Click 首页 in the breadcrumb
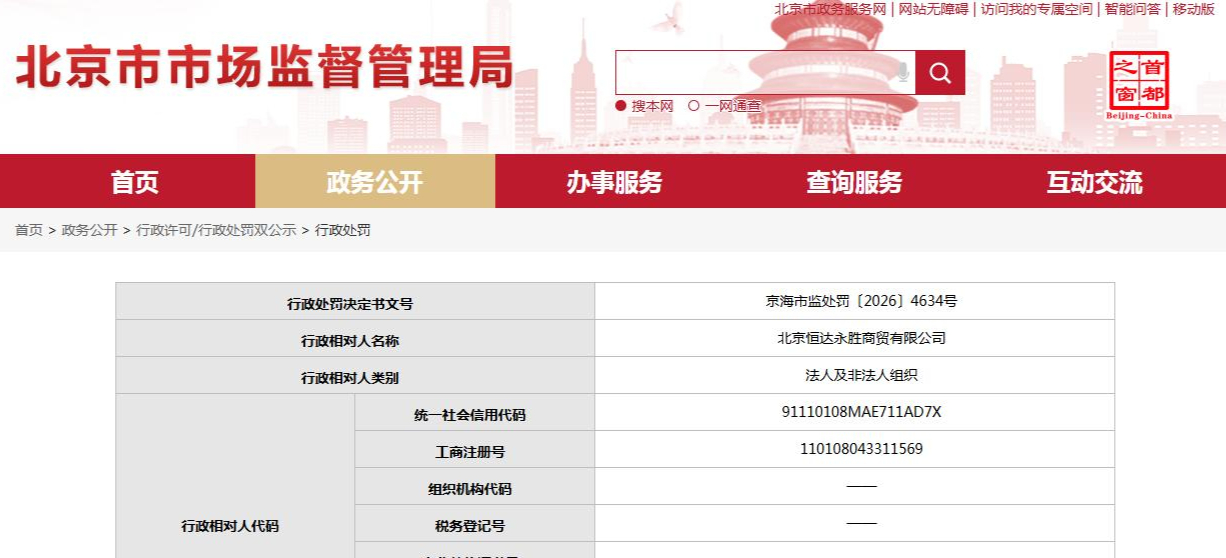Image resolution: width=1226 pixels, height=558 pixels. click(x=29, y=230)
